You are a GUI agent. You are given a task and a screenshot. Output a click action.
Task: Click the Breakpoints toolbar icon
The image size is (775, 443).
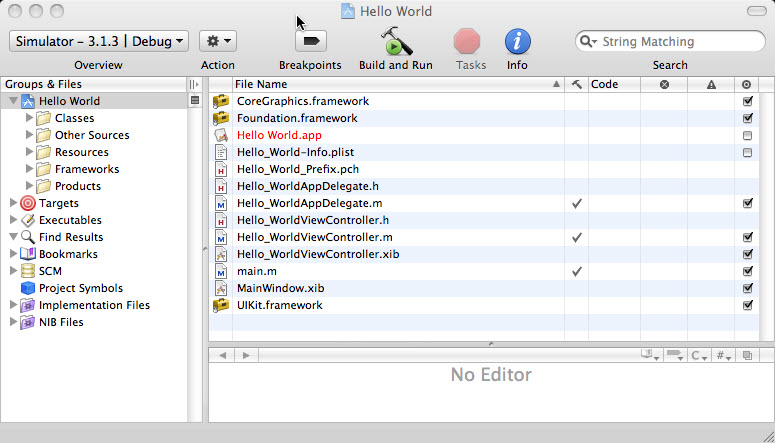click(311, 41)
